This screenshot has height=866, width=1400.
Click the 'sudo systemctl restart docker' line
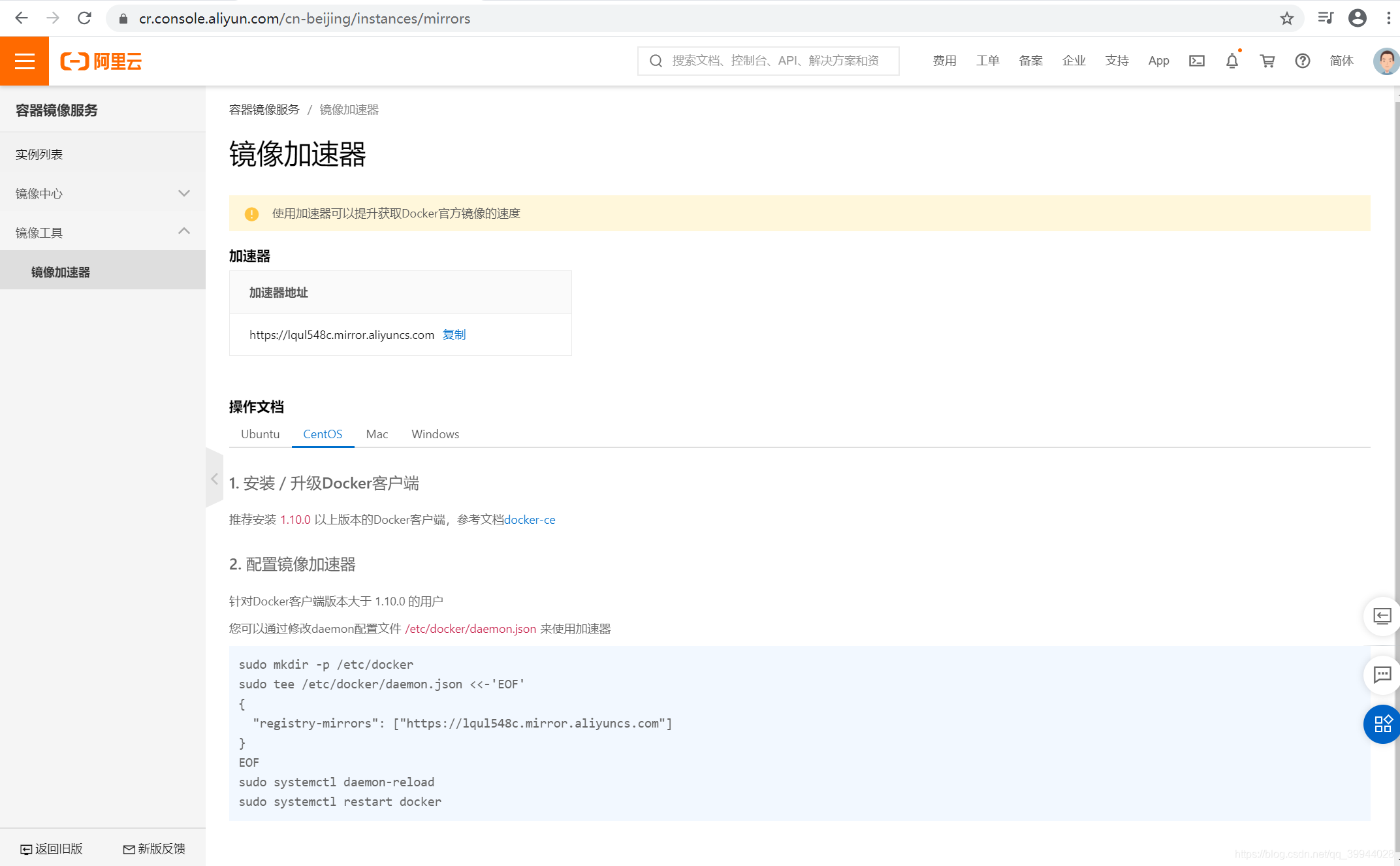tap(340, 801)
